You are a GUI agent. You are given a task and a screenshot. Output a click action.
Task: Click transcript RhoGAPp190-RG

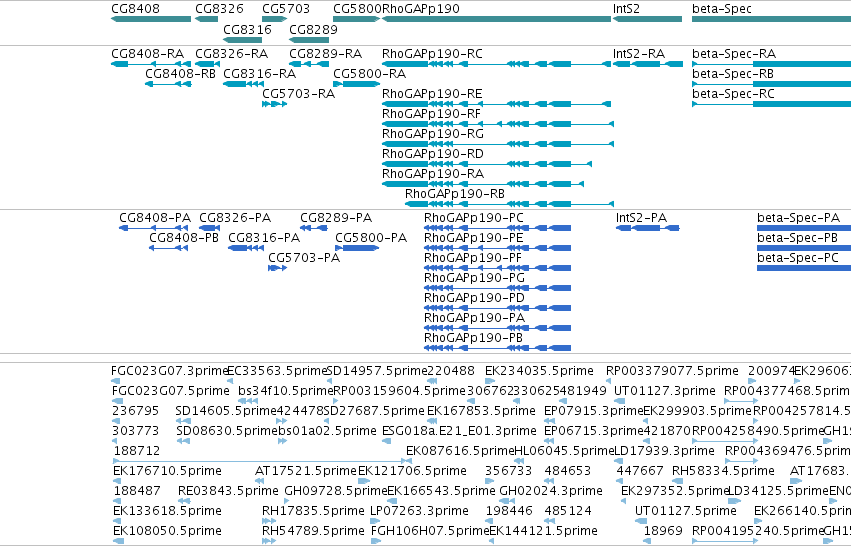click(433, 134)
